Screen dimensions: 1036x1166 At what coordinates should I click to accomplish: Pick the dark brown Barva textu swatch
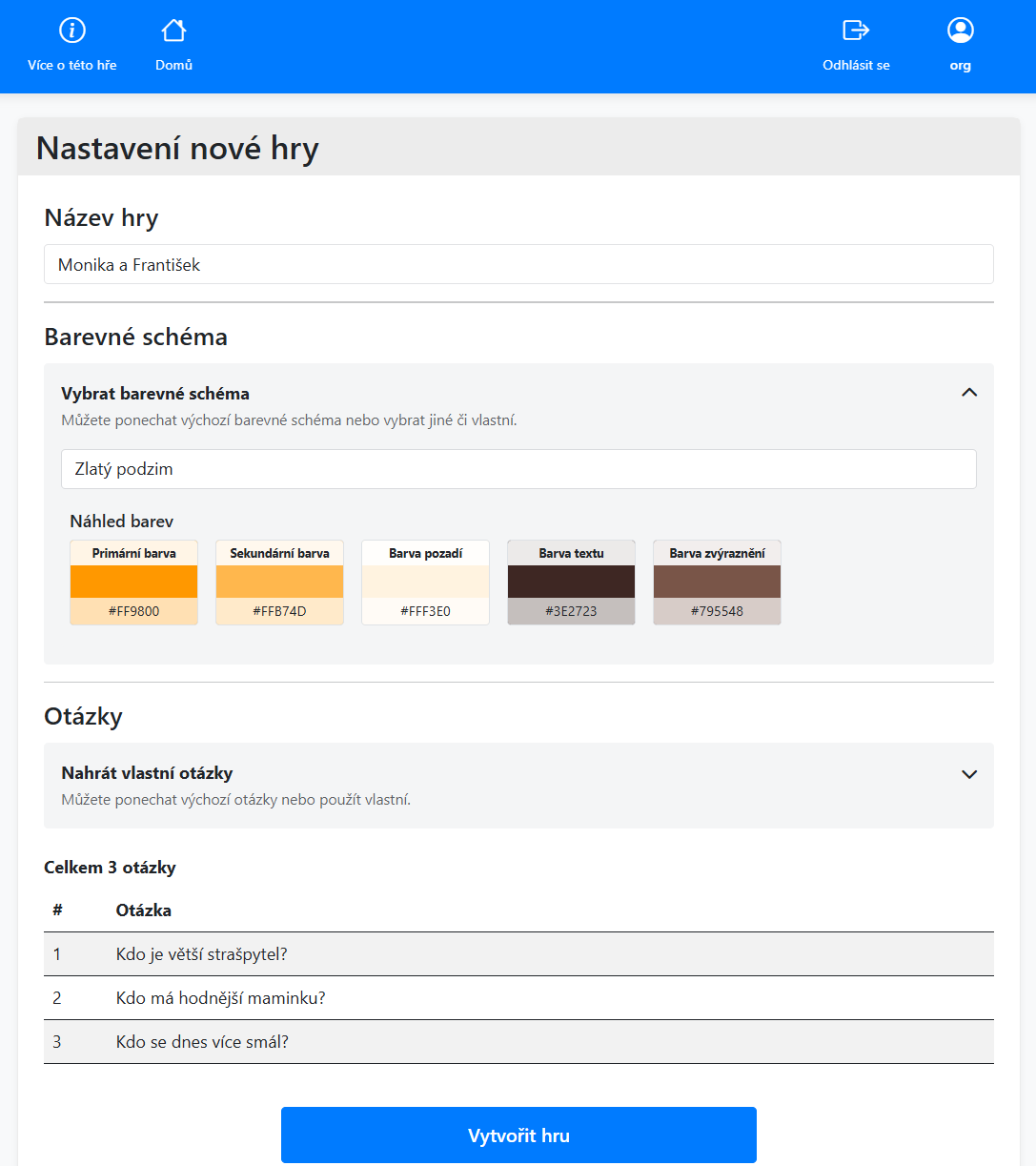click(571, 582)
